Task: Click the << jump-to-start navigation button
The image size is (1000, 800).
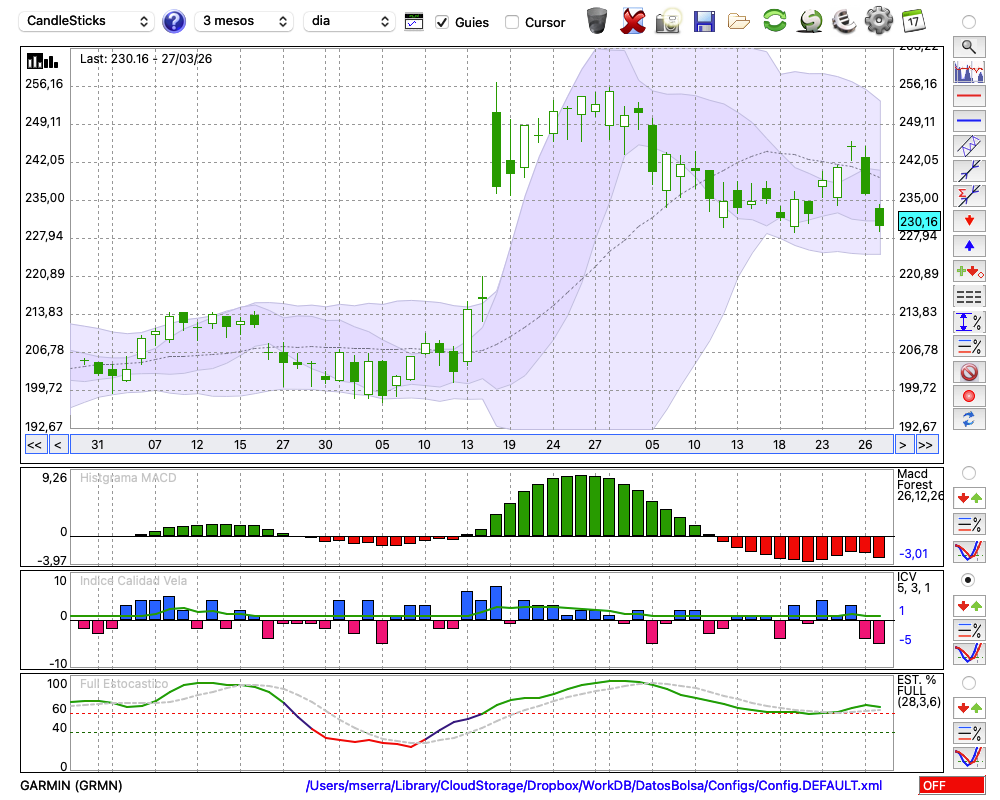Action: [34, 444]
